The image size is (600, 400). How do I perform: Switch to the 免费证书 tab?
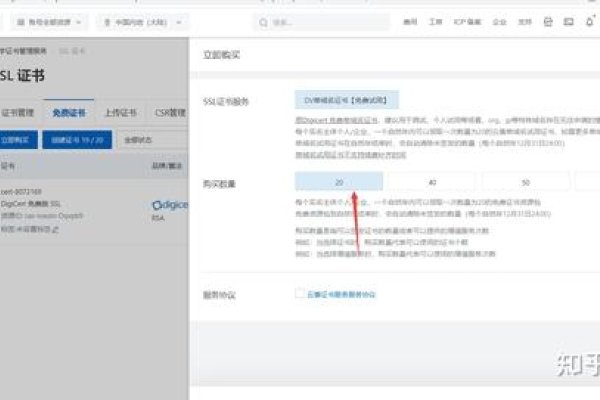(x=69, y=113)
